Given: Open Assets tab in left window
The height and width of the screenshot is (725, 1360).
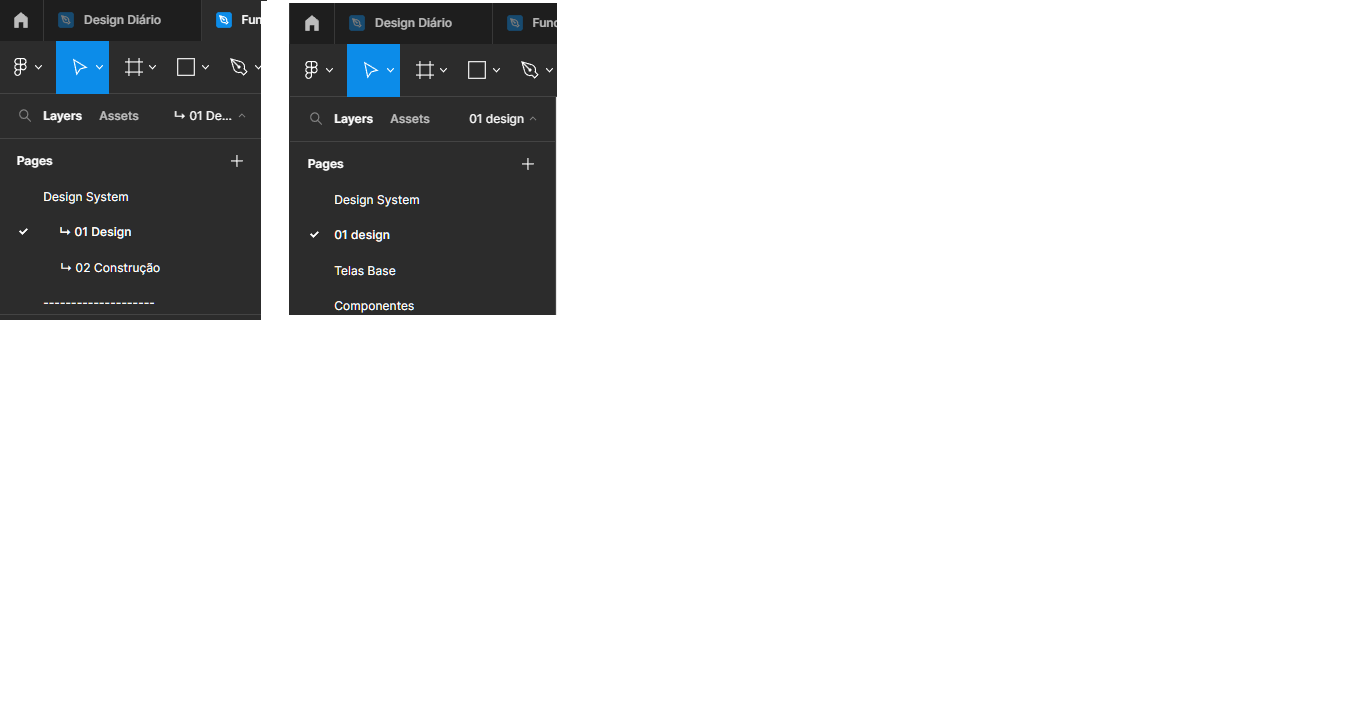Looking at the screenshot, I should coord(118,116).
